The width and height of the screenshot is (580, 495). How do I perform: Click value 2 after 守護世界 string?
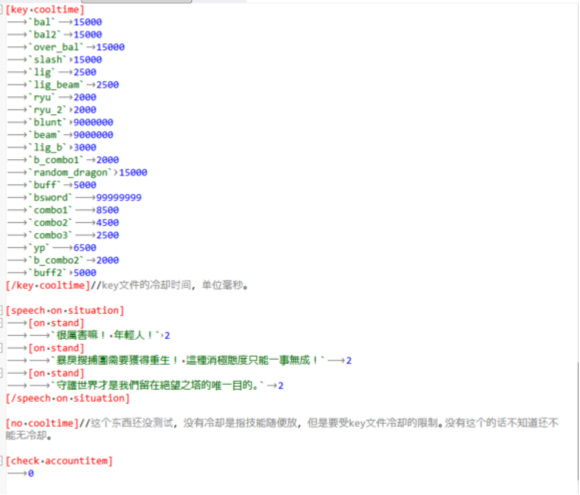(281, 386)
